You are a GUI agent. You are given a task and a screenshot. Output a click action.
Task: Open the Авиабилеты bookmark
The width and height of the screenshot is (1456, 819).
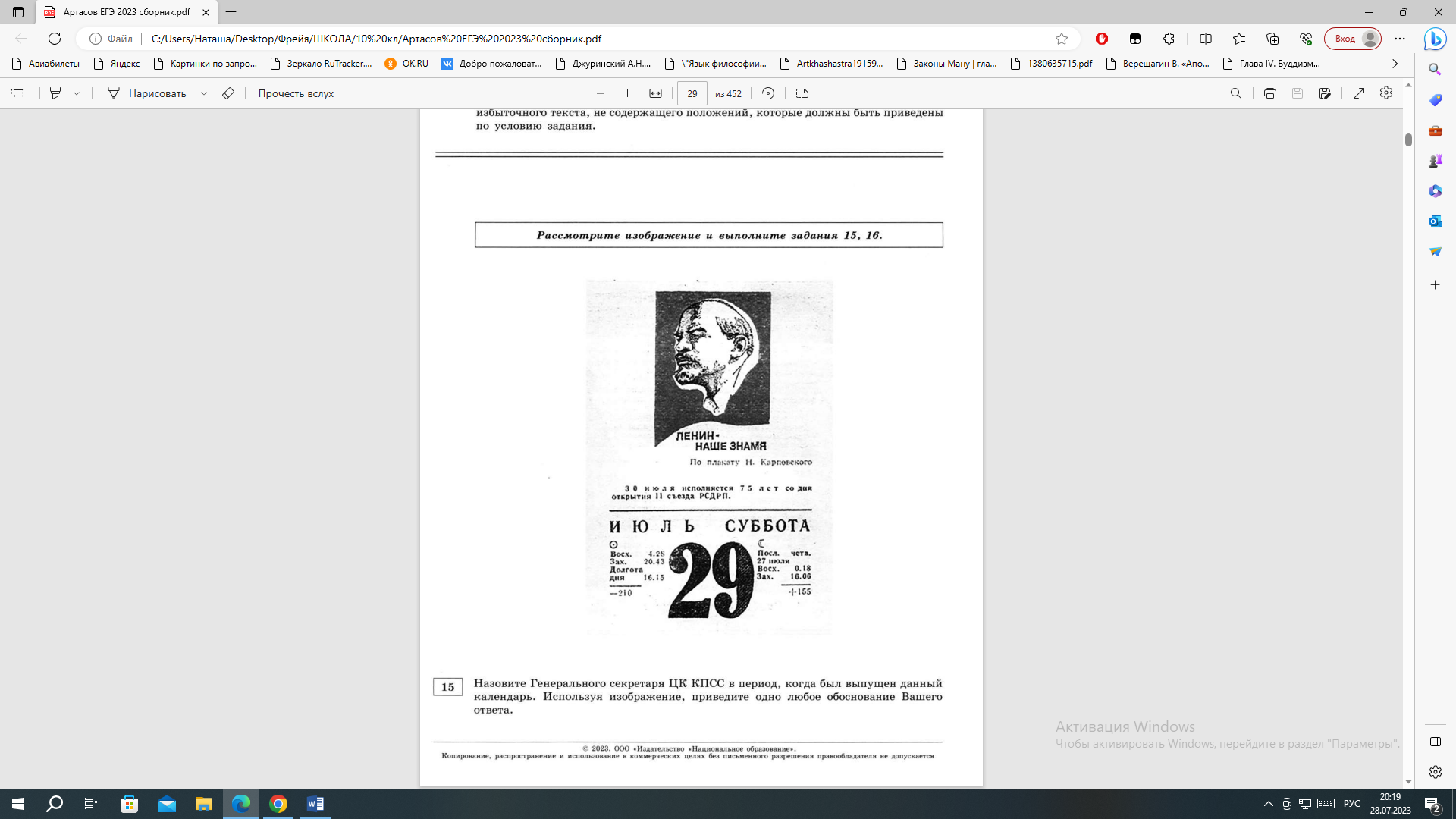[45, 64]
